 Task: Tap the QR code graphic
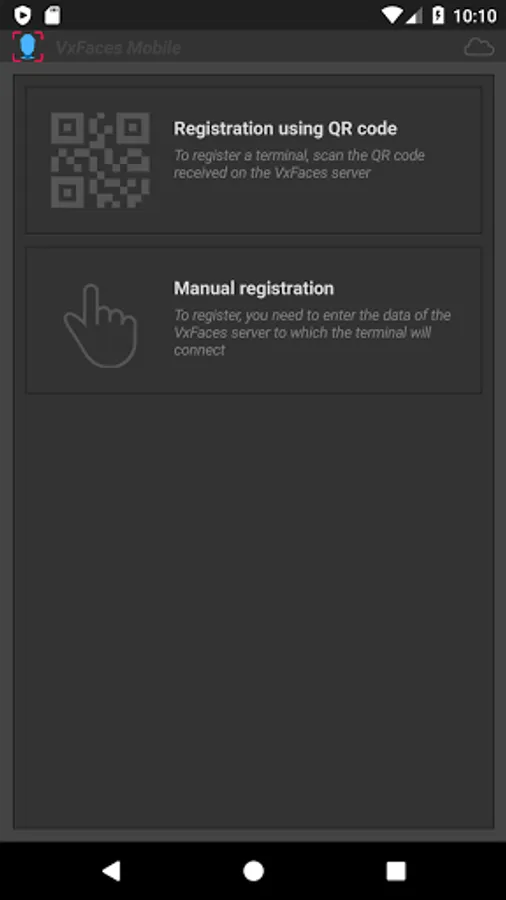100,160
